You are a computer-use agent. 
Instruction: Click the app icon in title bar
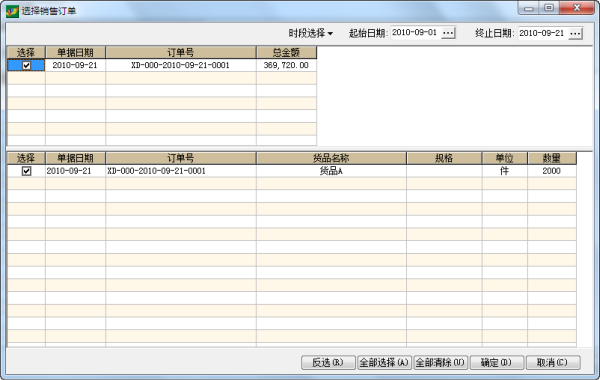[x=12, y=11]
